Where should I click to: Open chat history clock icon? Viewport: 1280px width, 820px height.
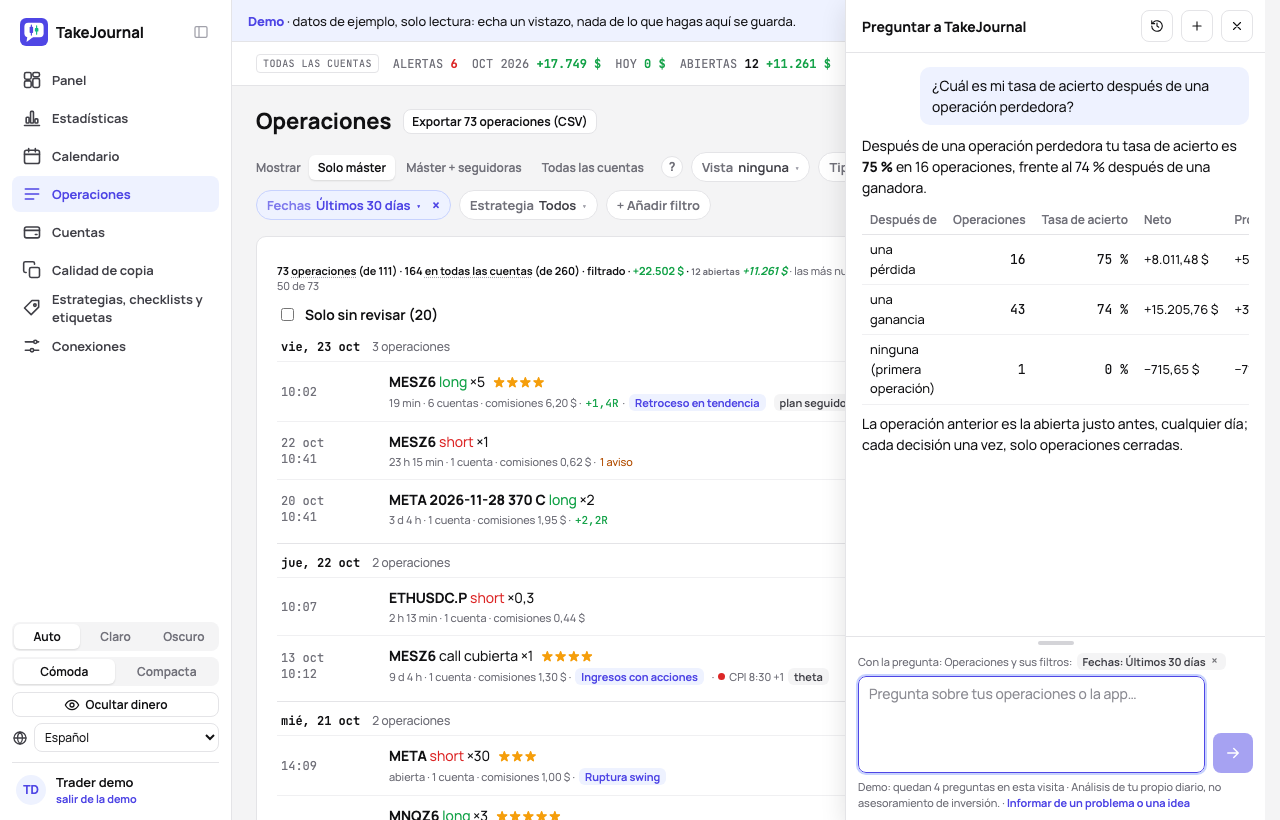point(1157,26)
